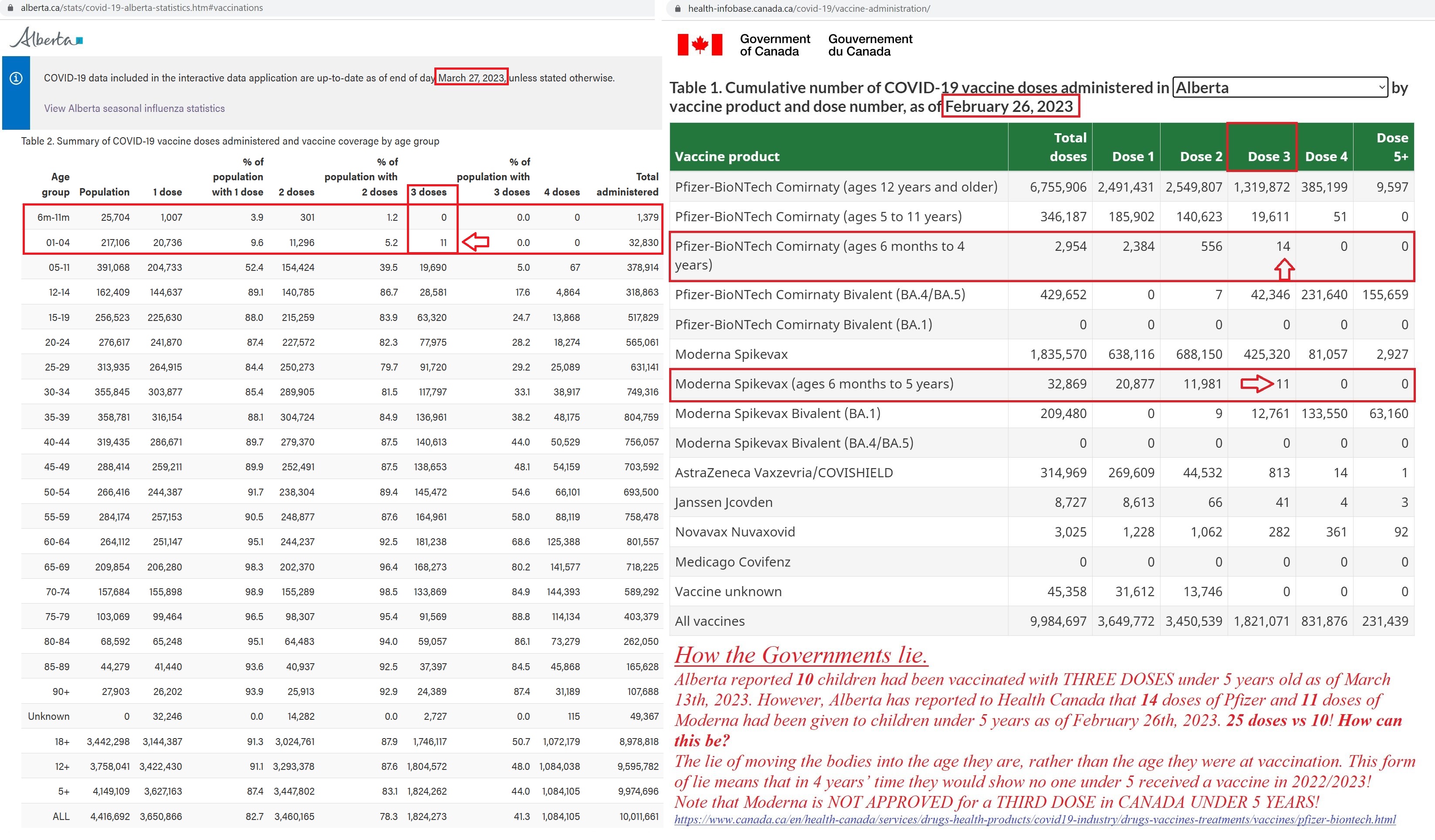The height and width of the screenshot is (840, 1435).
Task: Click total administered '10,011,661' in ALL row
Action: click(x=639, y=816)
